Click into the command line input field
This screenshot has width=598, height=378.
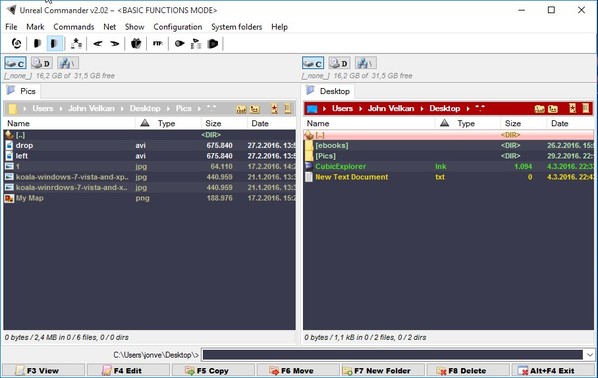[392, 355]
